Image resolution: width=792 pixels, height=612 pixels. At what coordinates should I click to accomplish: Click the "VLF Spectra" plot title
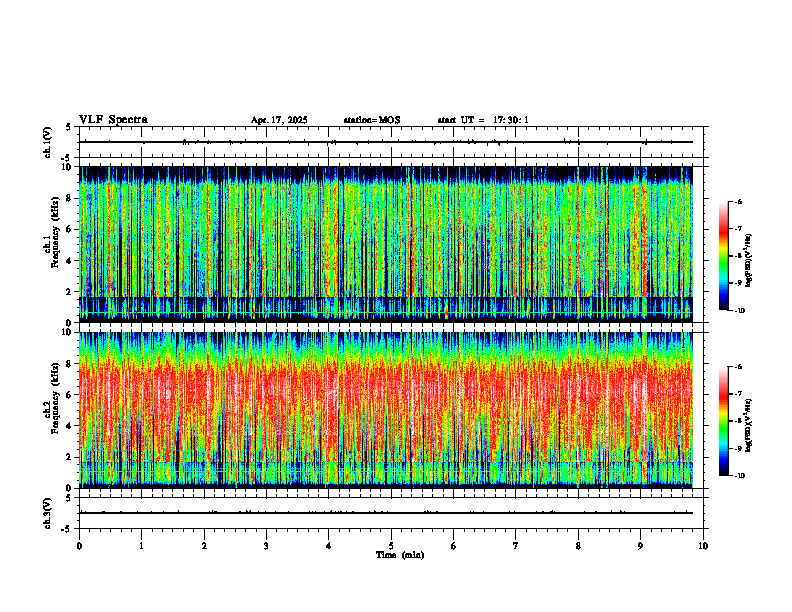coord(113,120)
